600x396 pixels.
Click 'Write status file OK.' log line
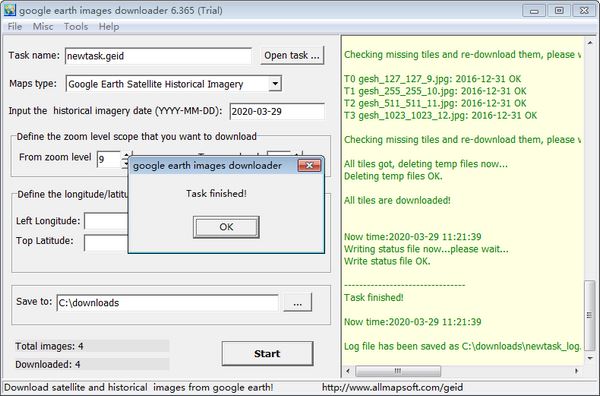387,261
